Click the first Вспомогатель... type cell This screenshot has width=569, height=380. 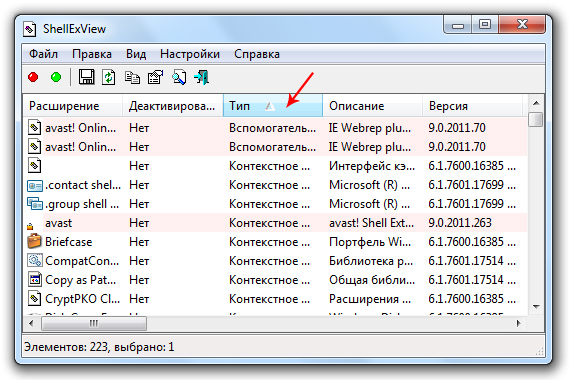click(272, 128)
